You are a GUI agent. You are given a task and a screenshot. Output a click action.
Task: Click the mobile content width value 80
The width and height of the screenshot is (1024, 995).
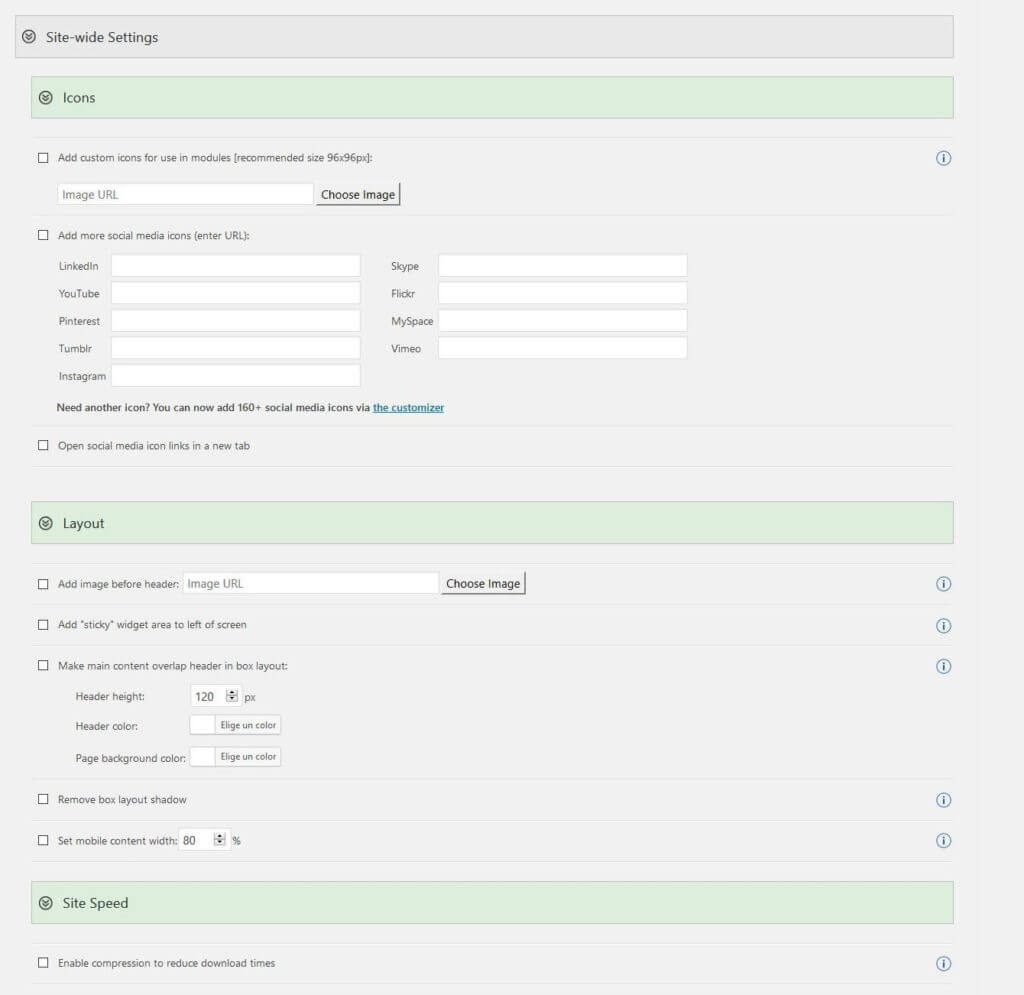(189, 840)
